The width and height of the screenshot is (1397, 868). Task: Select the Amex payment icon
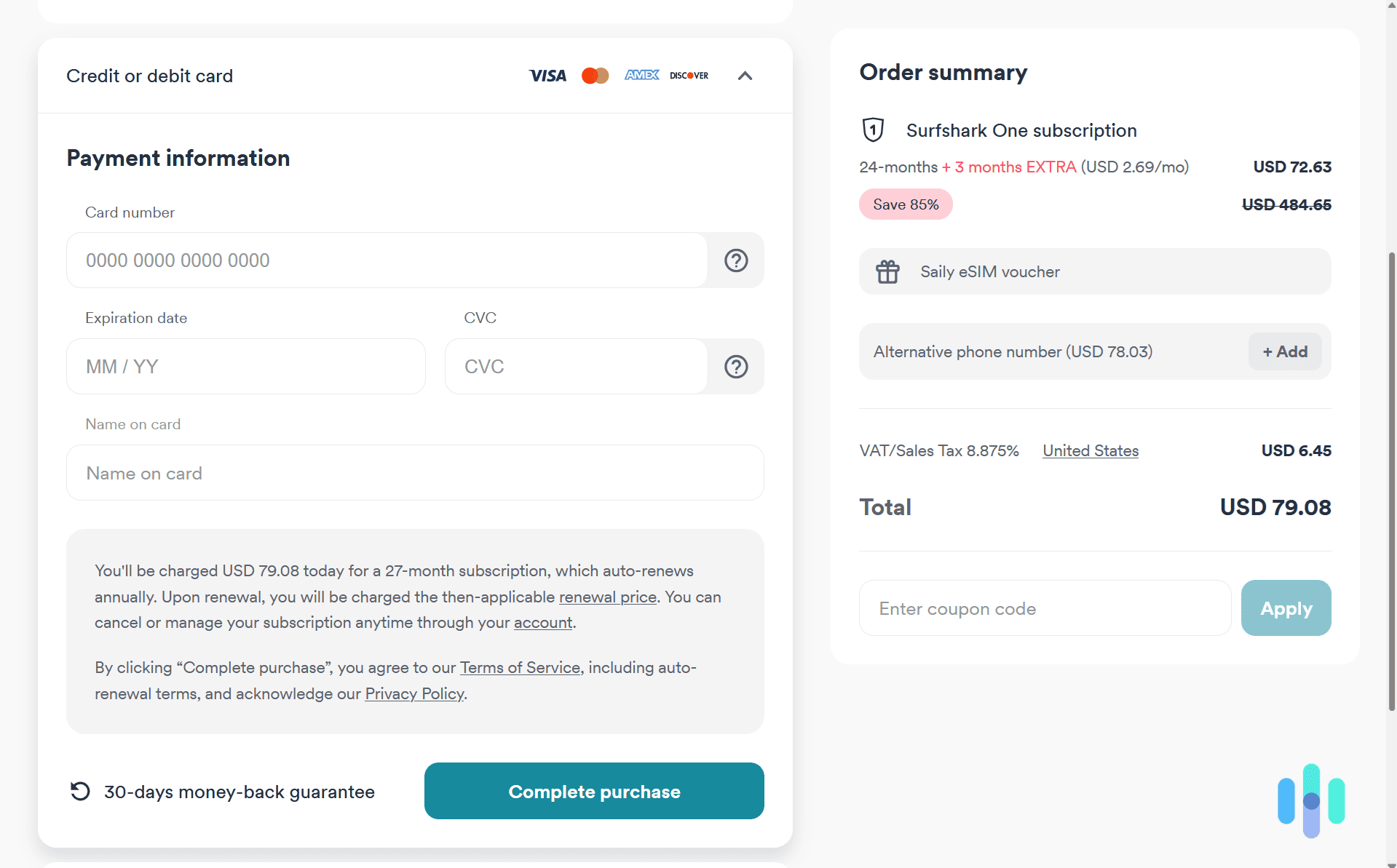[641, 75]
